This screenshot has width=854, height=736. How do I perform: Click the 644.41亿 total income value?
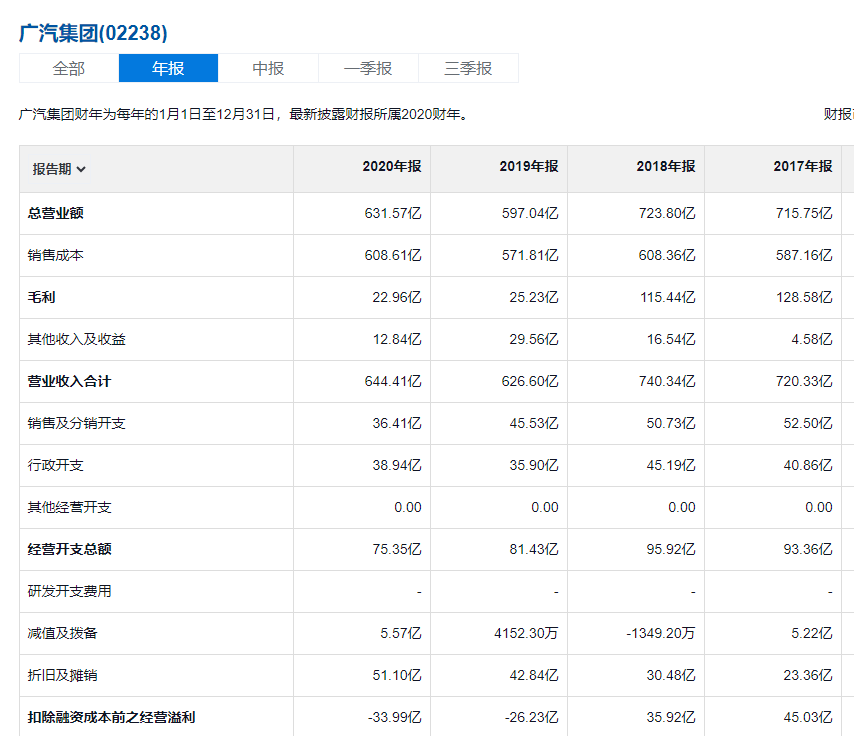pyautogui.click(x=393, y=381)
